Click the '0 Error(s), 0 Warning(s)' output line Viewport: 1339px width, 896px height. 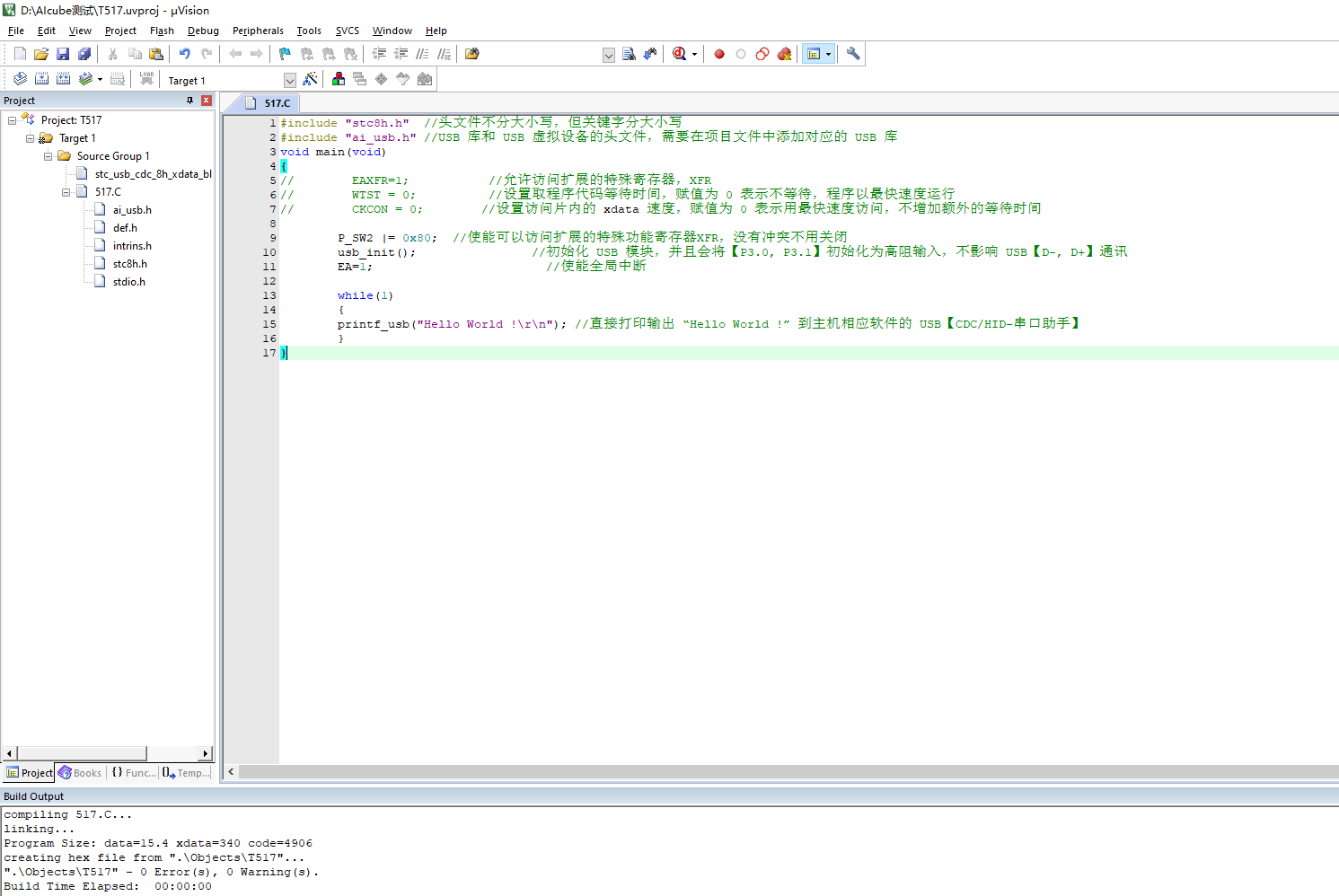[x=162, y=872]
